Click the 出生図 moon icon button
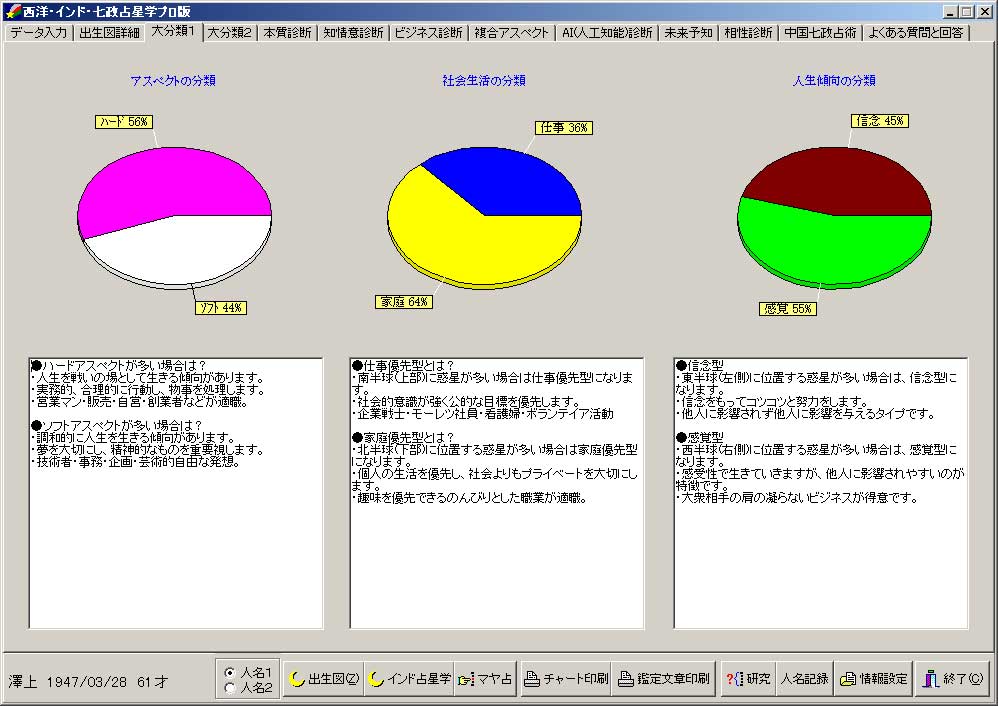998x706 pixels. coord(323,679)
